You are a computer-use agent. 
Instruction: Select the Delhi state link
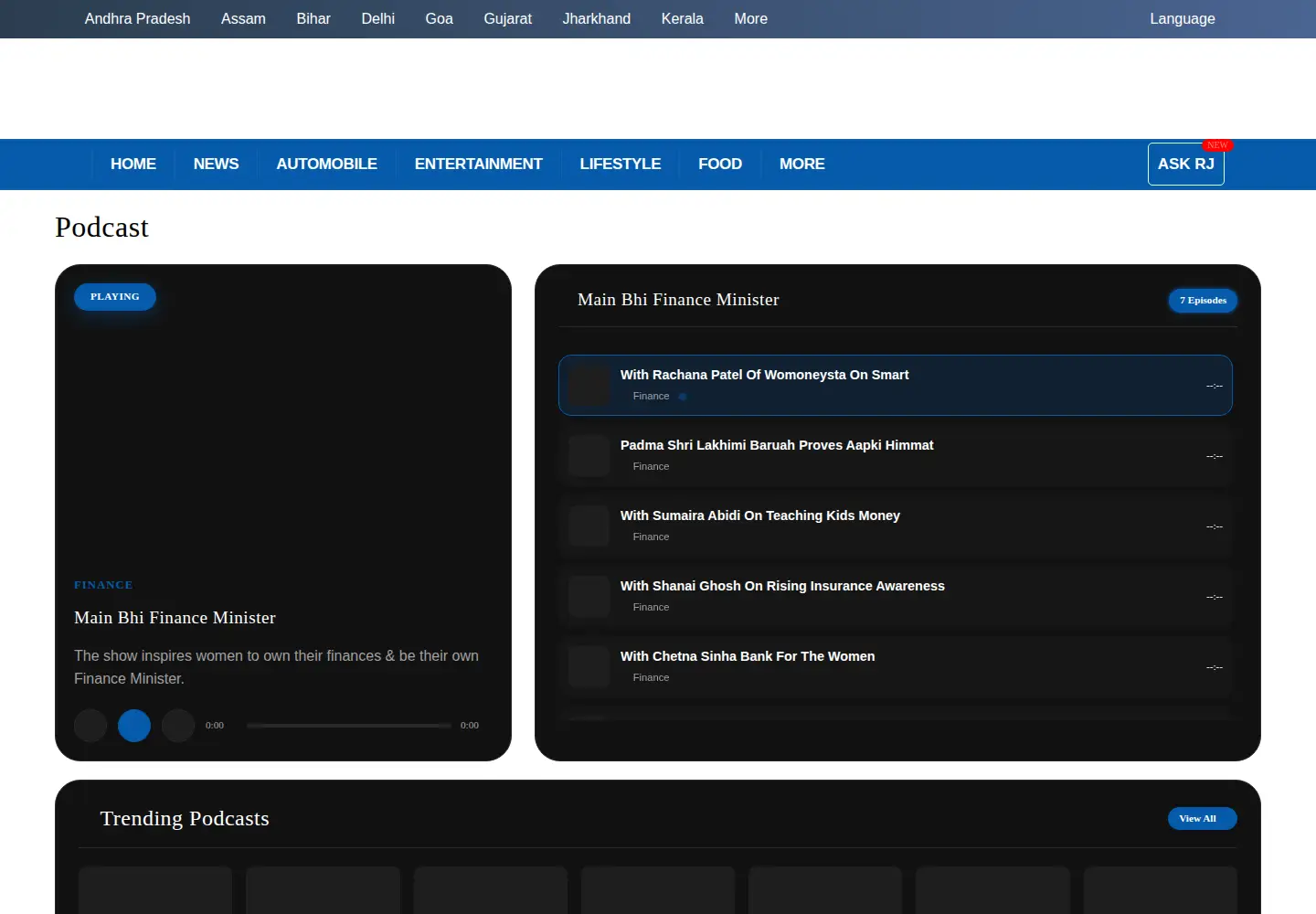[378, 18]
